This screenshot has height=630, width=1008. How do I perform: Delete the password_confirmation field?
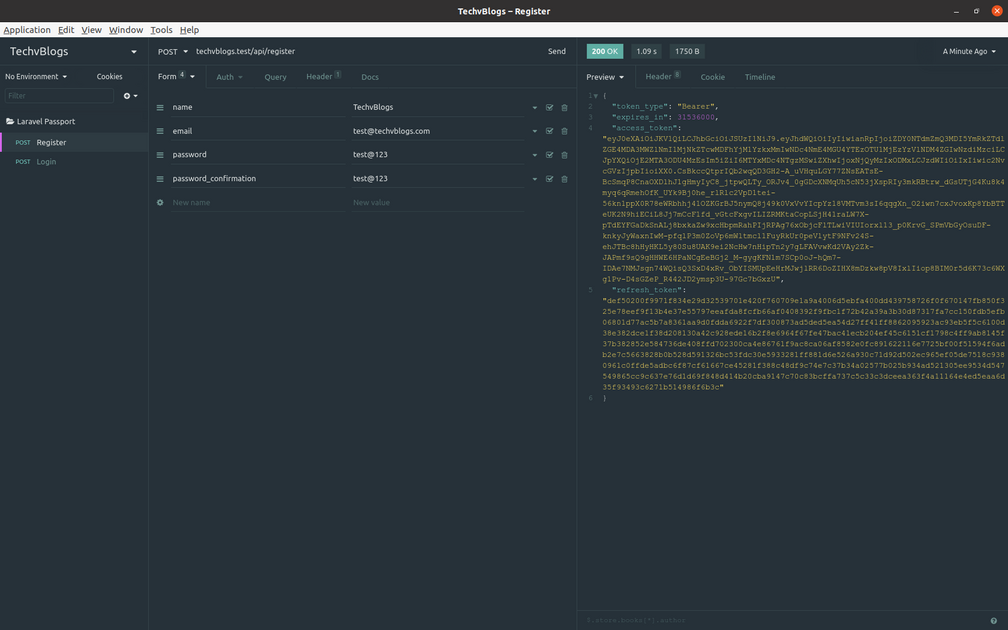564,179
